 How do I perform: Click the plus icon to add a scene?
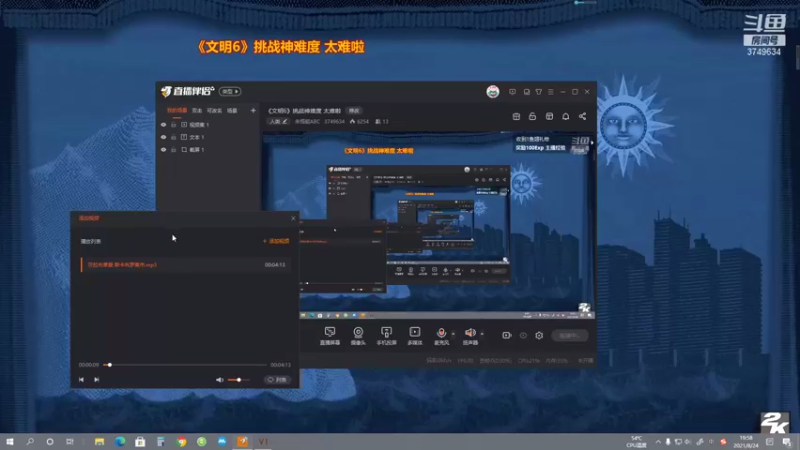point(253,110)
